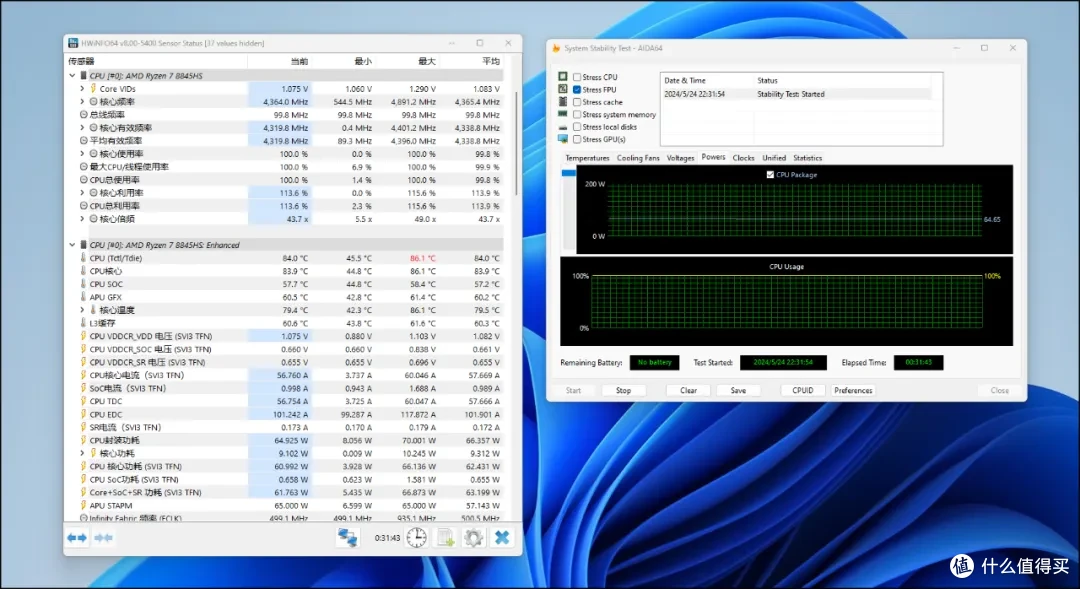Screen dimensions: 1080x589
Task: Click the Save button in AIDA64
Action: [738, 390]
